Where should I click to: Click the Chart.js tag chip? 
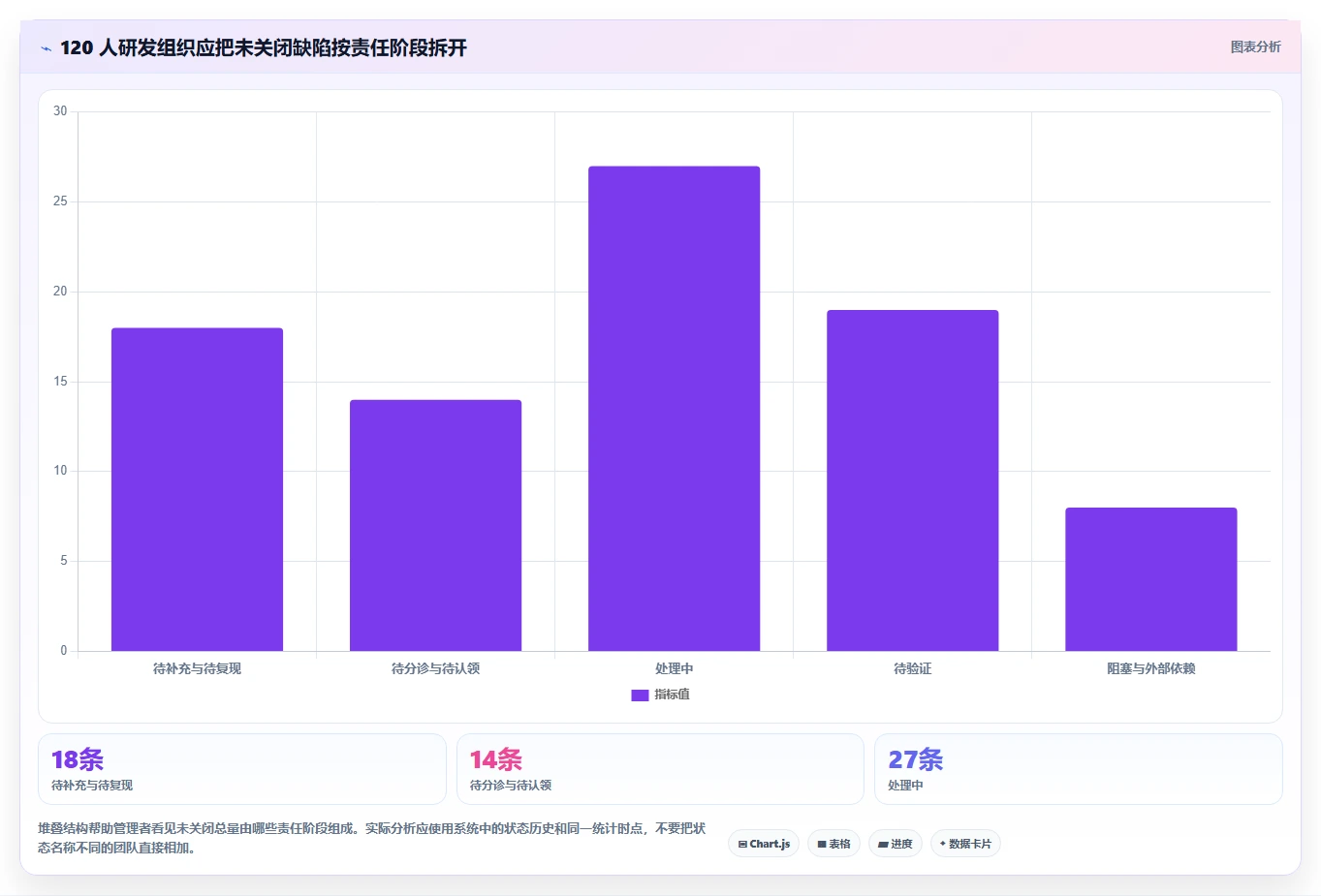click(764, 844)
